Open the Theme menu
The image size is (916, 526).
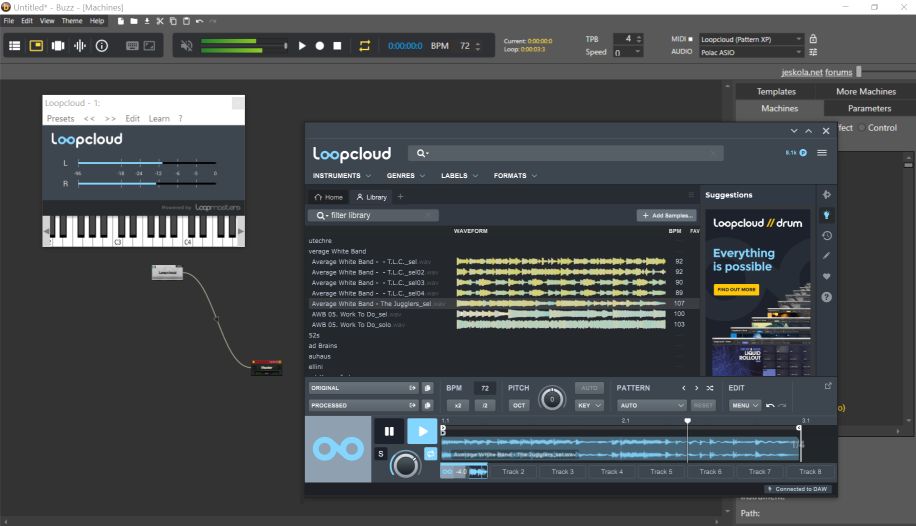tap(72, 20)
